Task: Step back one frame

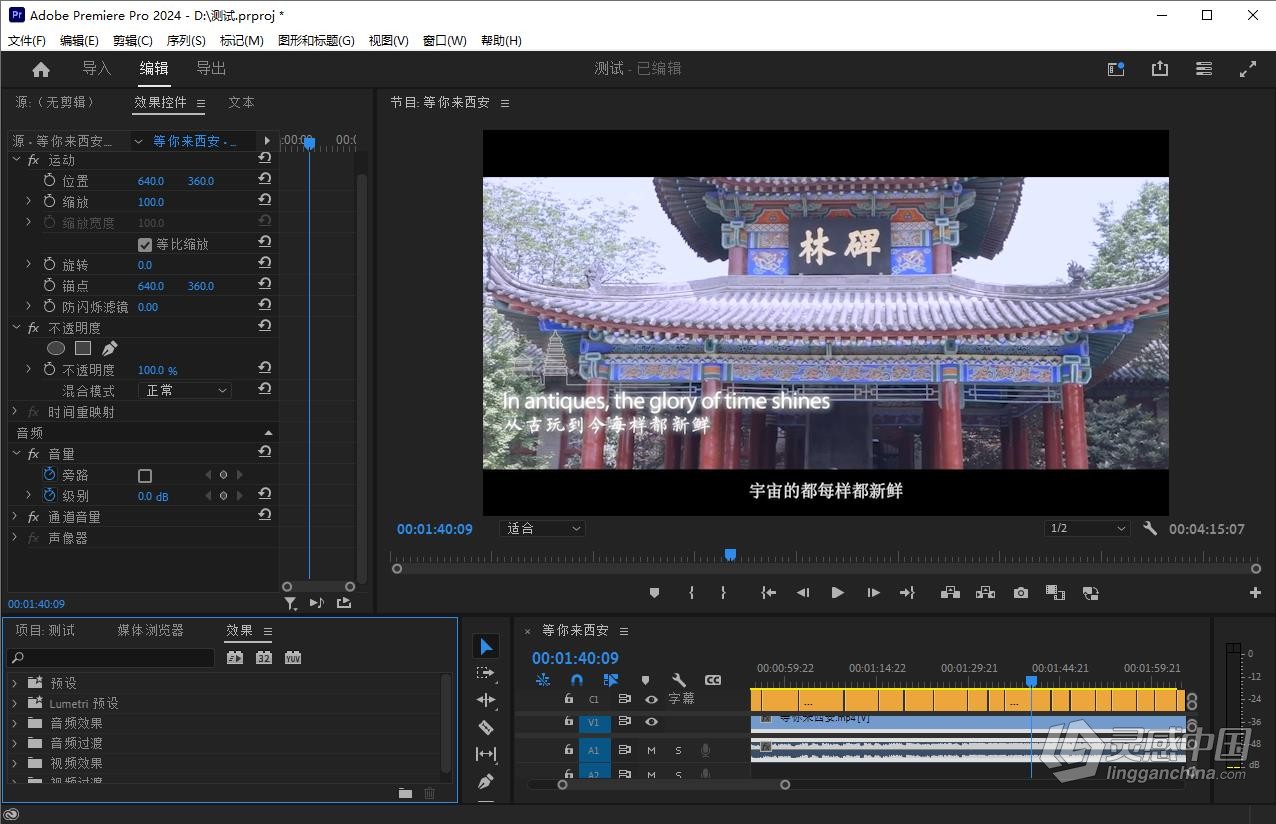Action: [x=802, y=593]
